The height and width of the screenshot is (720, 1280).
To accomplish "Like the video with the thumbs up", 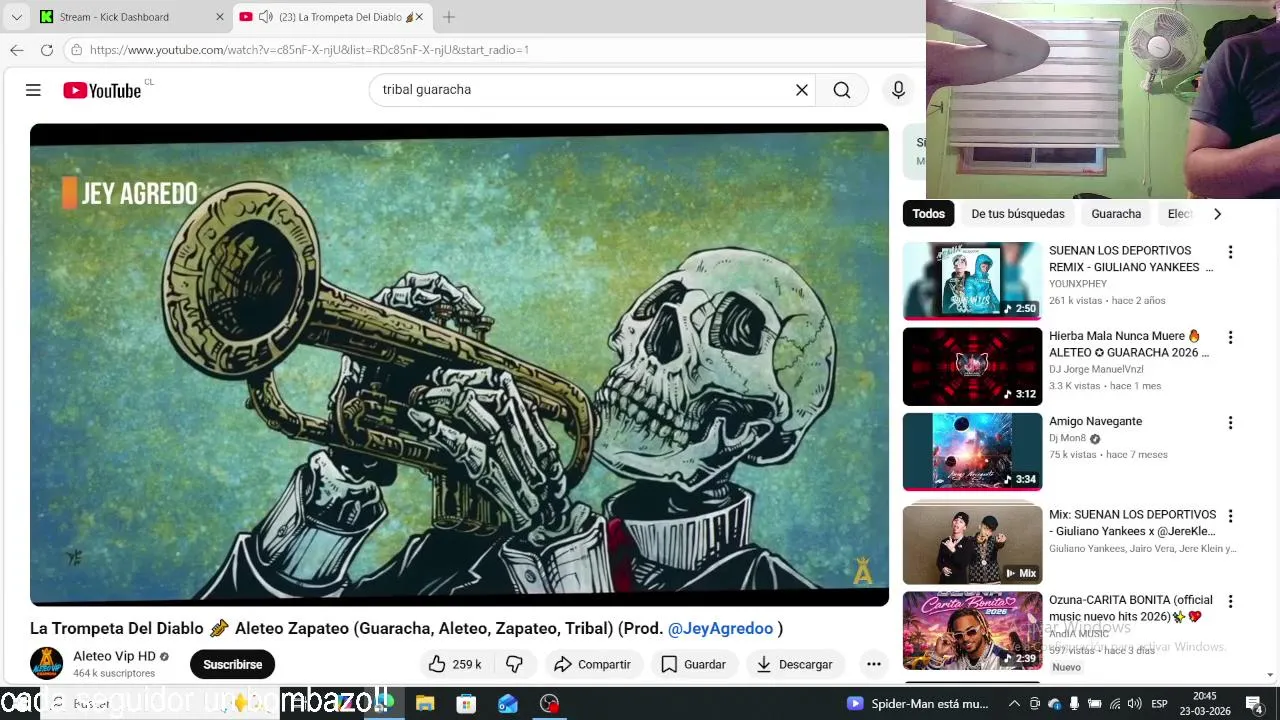I will (x=455, y=664).
